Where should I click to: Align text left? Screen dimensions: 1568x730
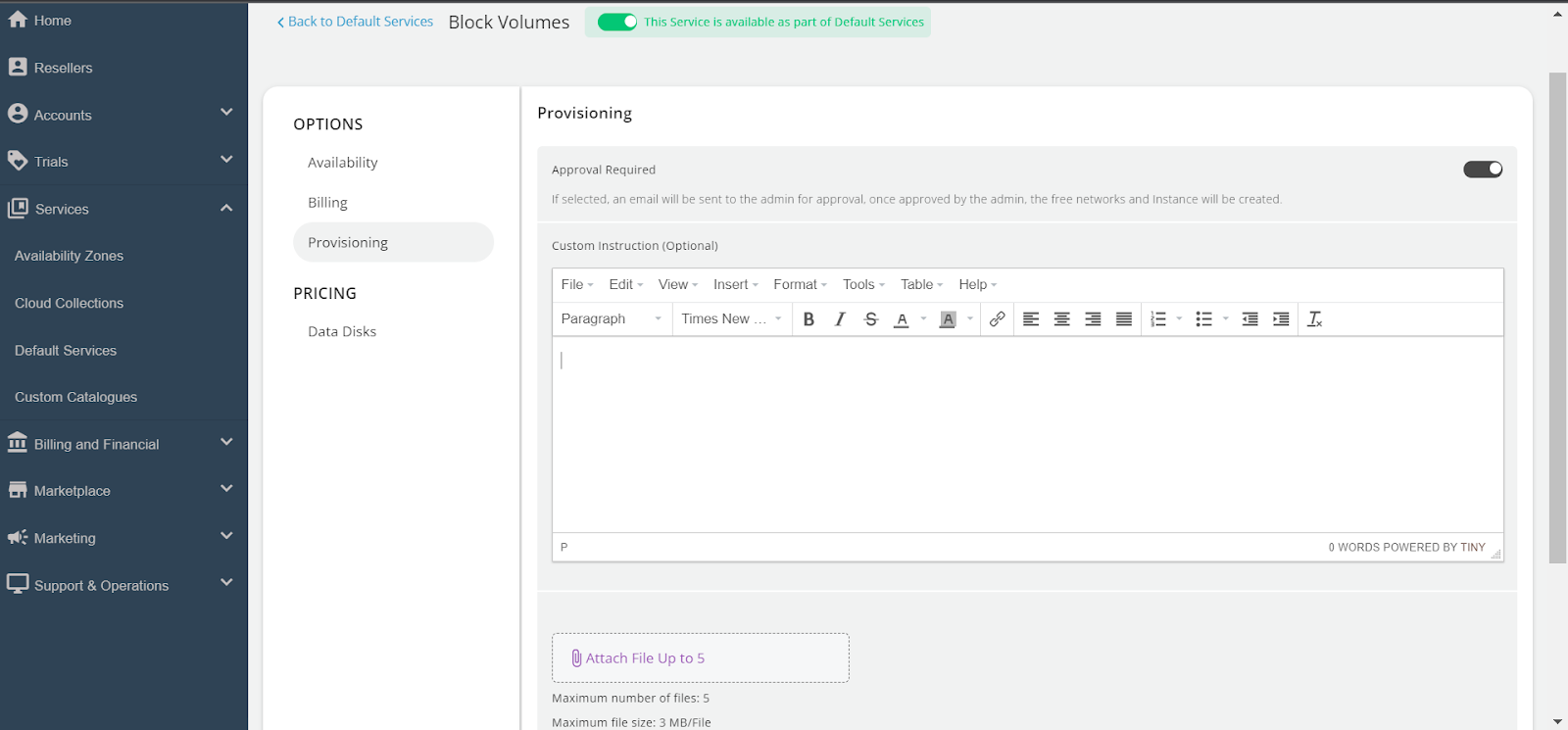(x=1031, y=319)
